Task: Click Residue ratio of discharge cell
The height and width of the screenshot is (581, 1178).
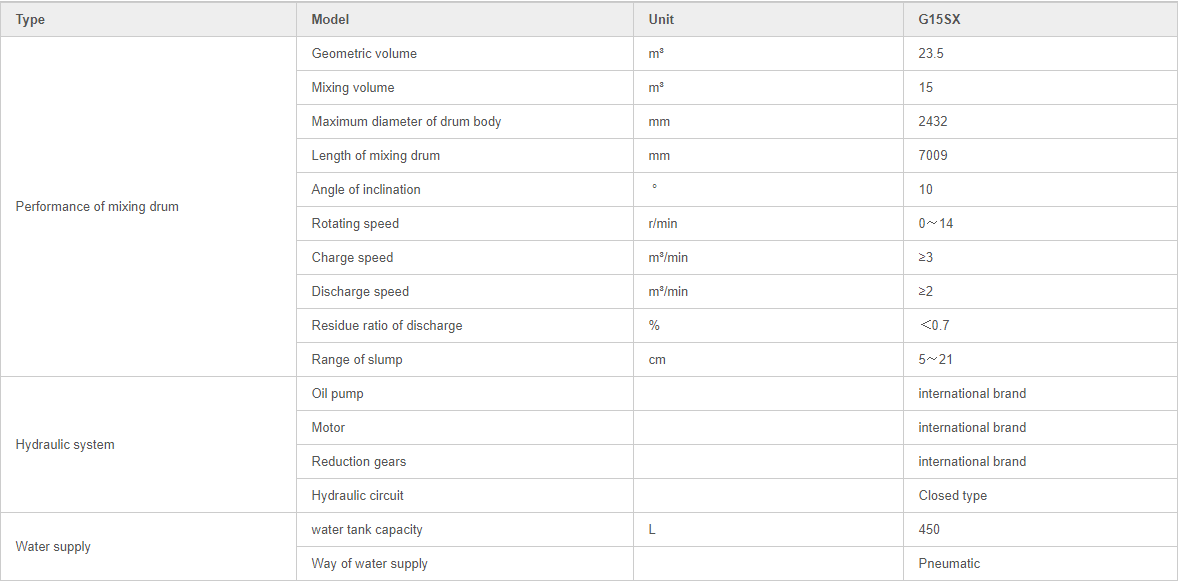Action: [465, 325]
